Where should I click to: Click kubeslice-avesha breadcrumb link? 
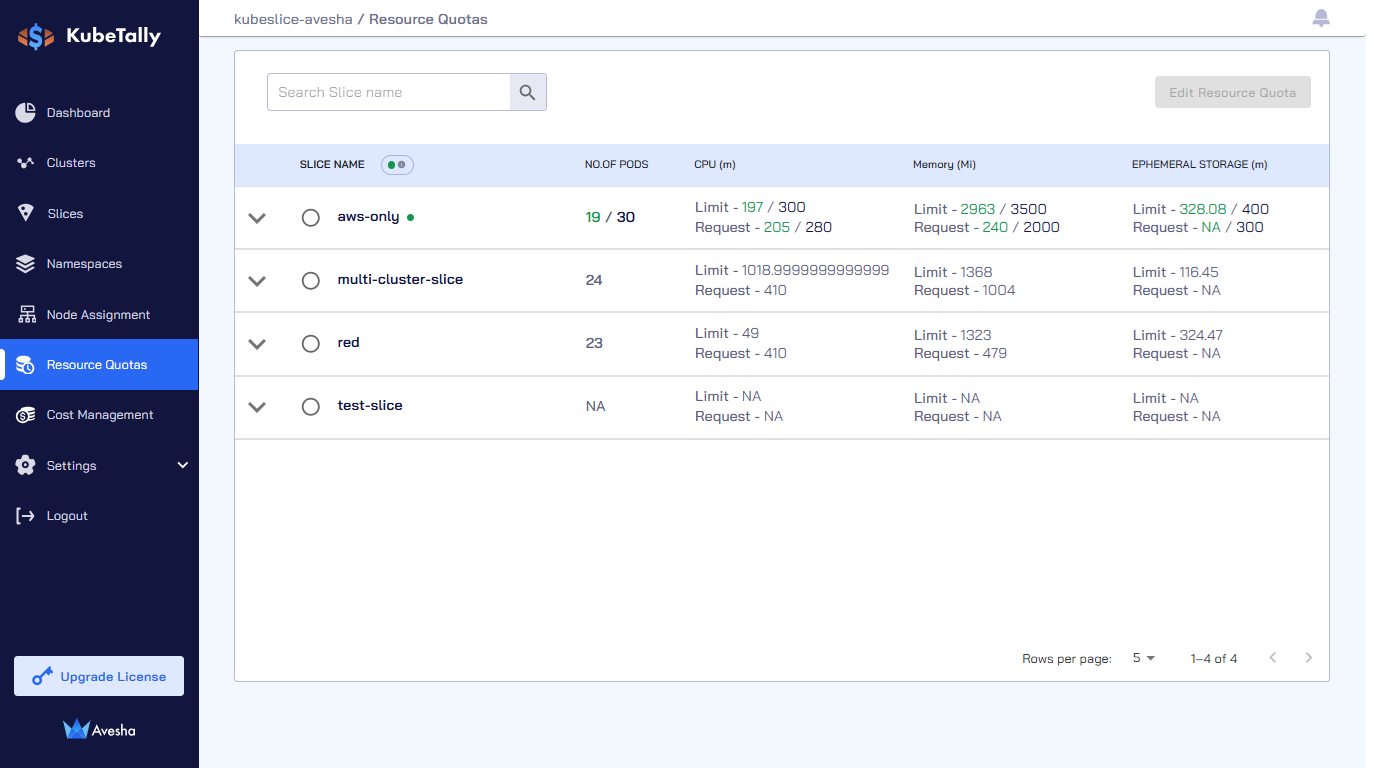pyautogui.click(x=293, y=19)
